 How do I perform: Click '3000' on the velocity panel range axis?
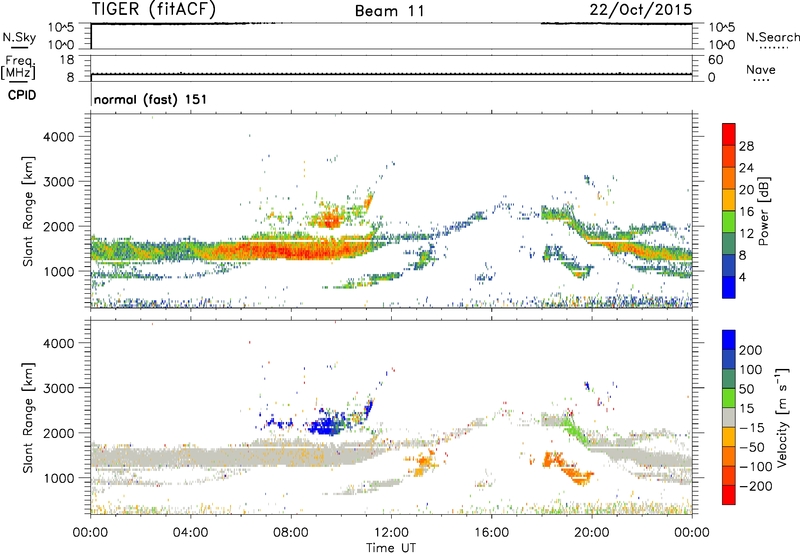point(59,388)
